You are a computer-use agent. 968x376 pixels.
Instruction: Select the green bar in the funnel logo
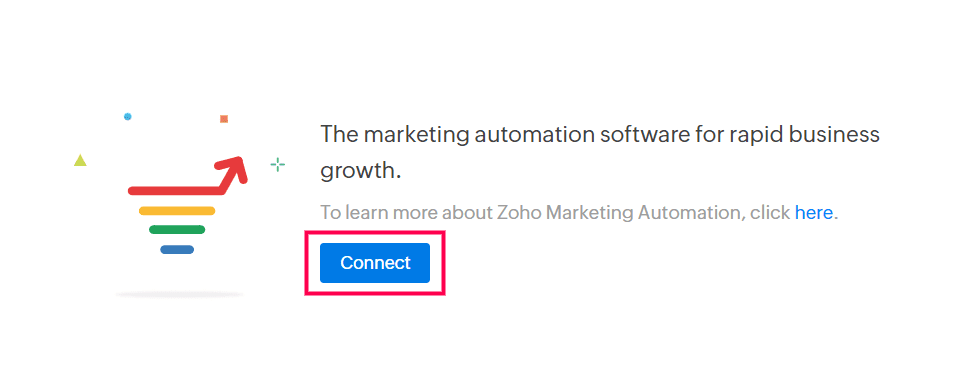click(x=177, y=230)
